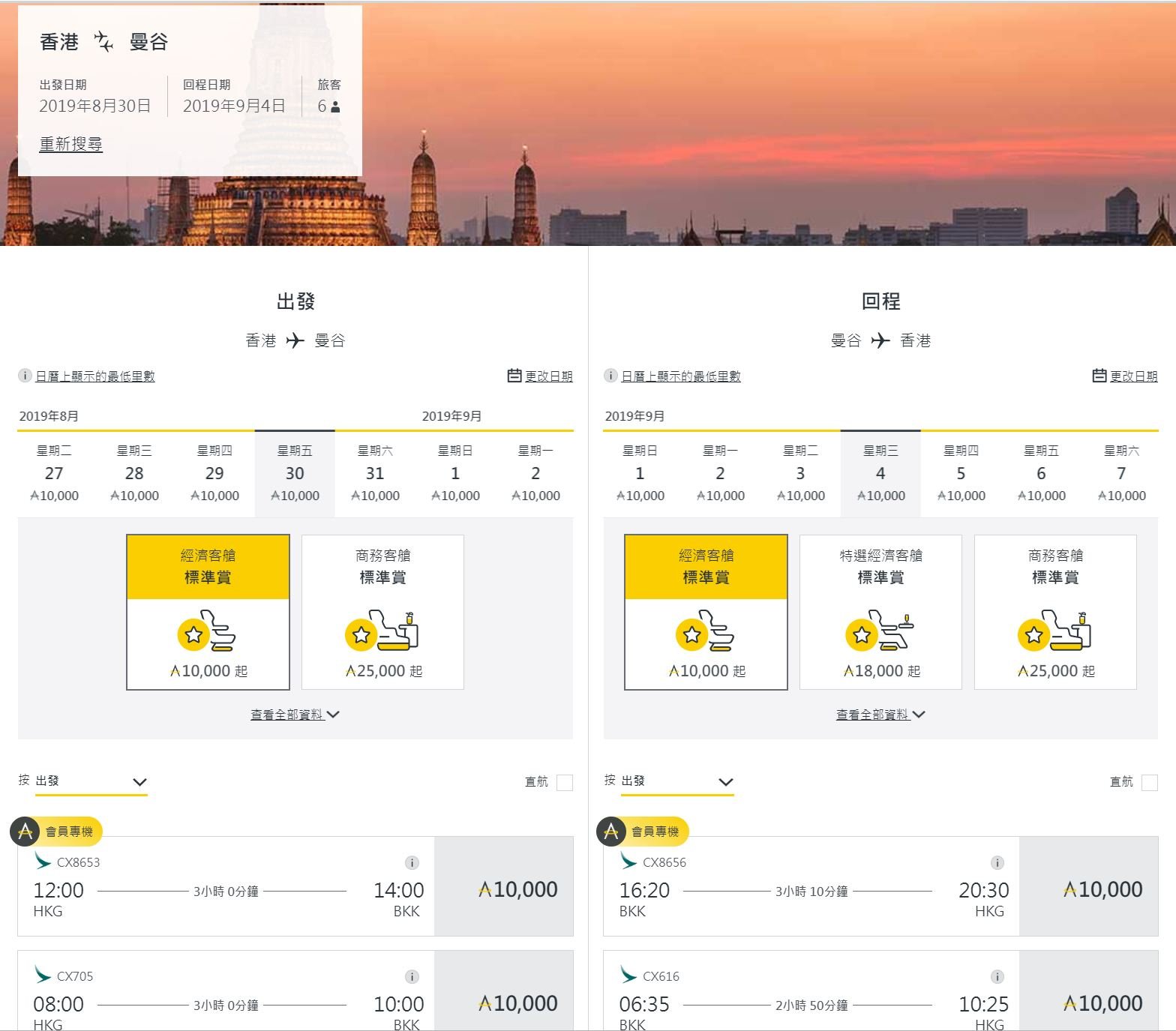Click calendar icon in return 更改日期
Viewport: 1176px width, 1031px height.
(x=1099, y=376)
